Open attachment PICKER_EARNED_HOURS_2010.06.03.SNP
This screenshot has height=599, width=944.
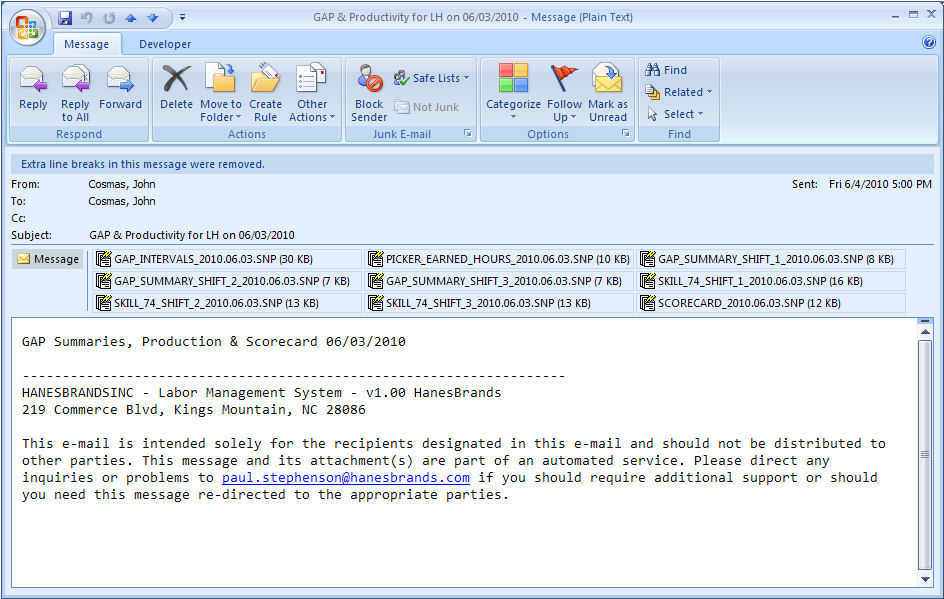click(x=500, y=259)
